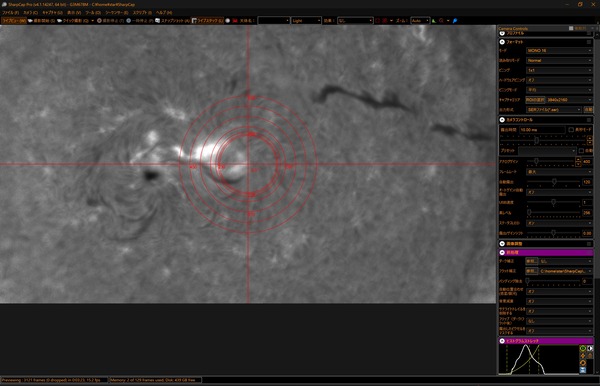Toggle the Format section header checkbox
Screen dimensions: 600x386
tap(589, 42)
